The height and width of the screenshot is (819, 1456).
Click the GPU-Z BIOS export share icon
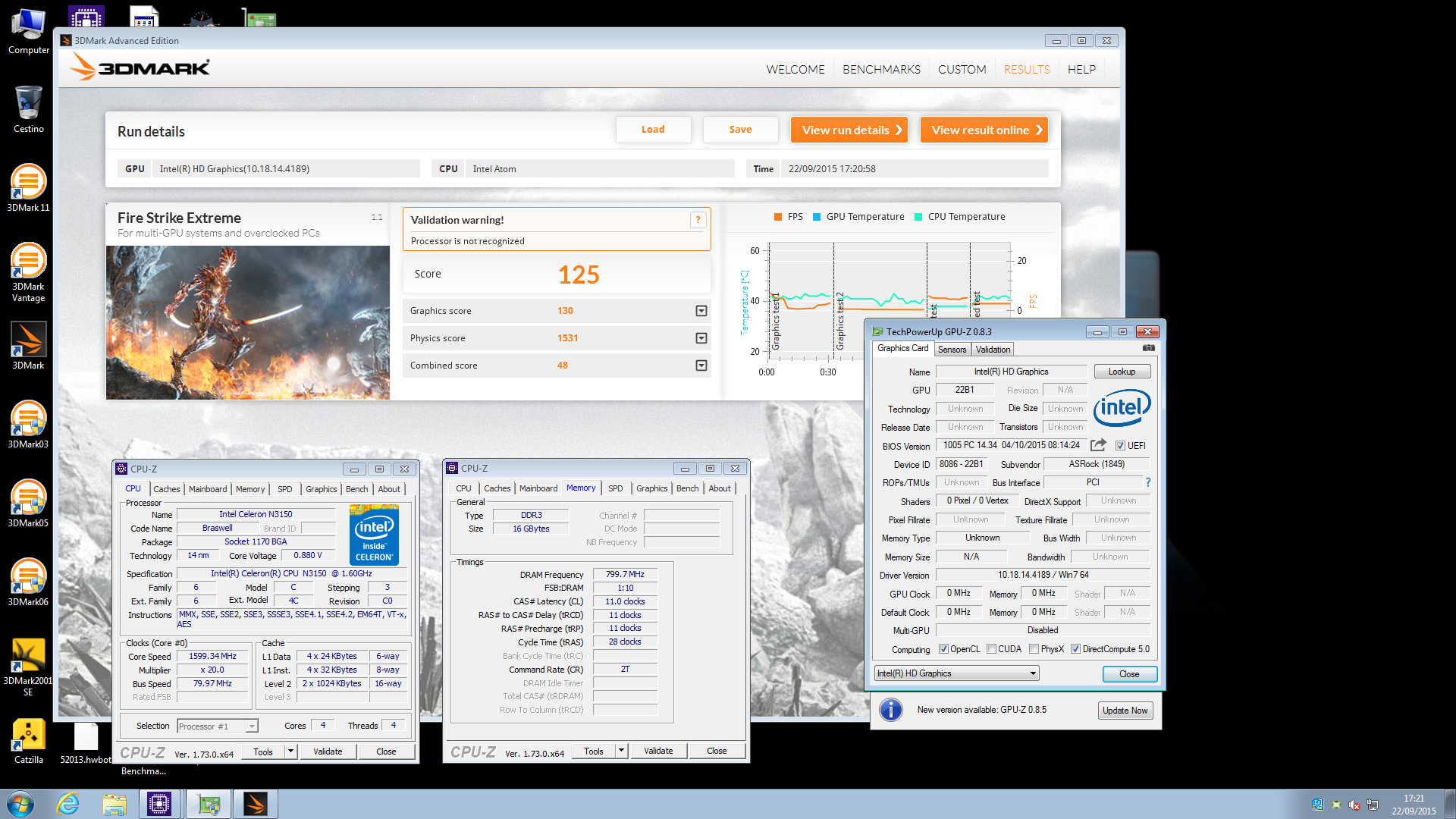click(x=1098, y=445)
